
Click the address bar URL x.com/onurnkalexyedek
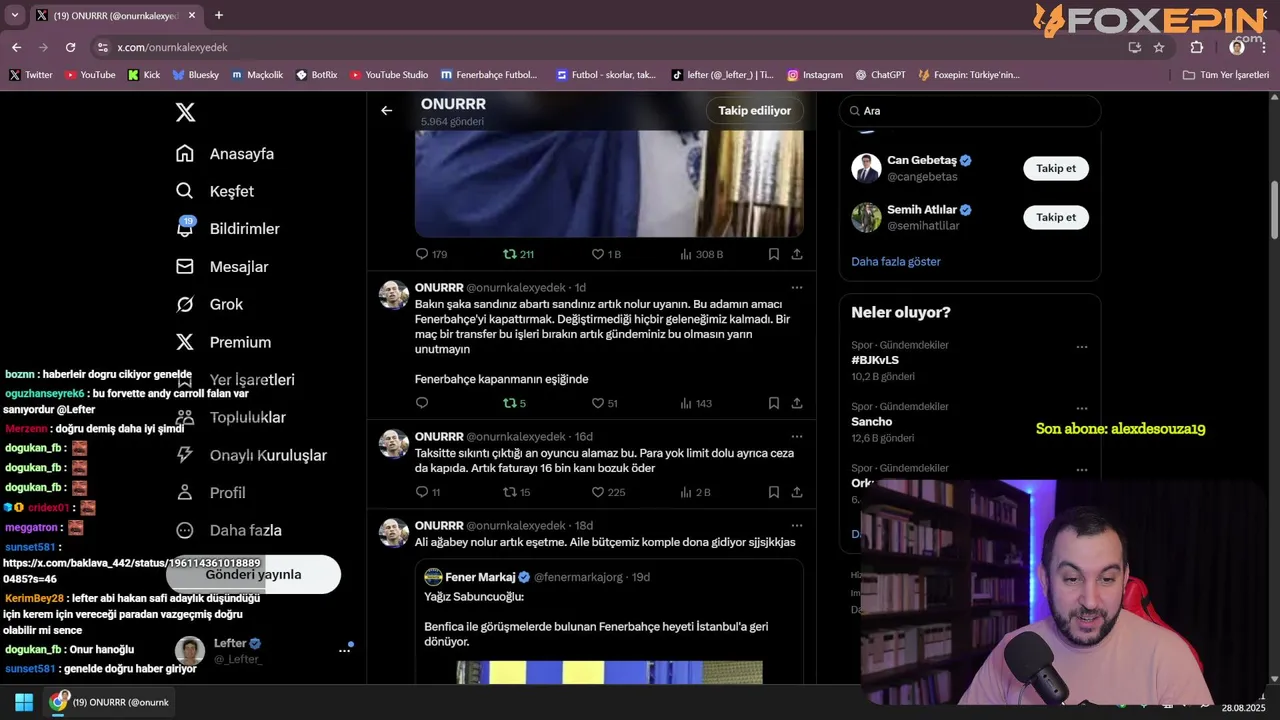tap(172, 47)
